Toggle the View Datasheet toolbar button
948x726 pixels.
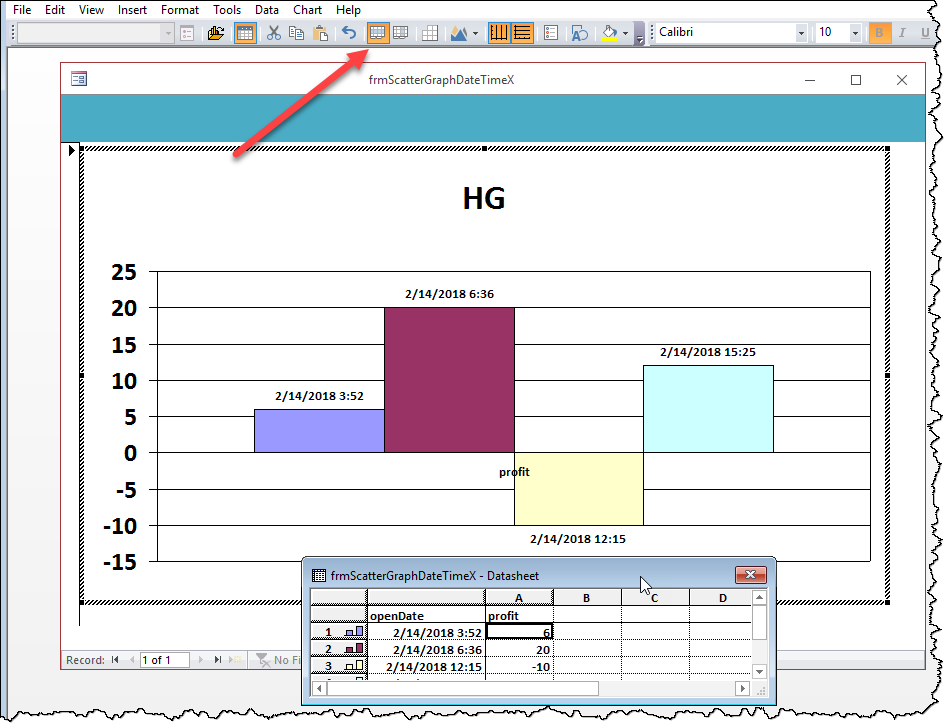coord(245,33)
